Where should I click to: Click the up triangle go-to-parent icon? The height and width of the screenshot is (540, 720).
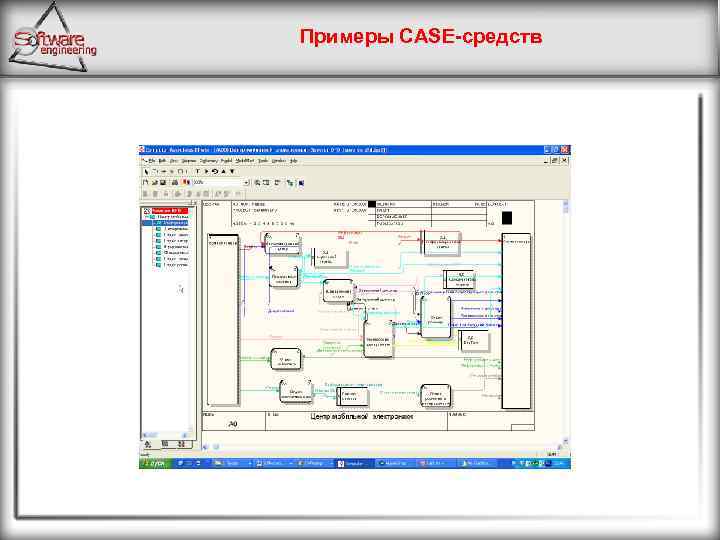(224, 171)
